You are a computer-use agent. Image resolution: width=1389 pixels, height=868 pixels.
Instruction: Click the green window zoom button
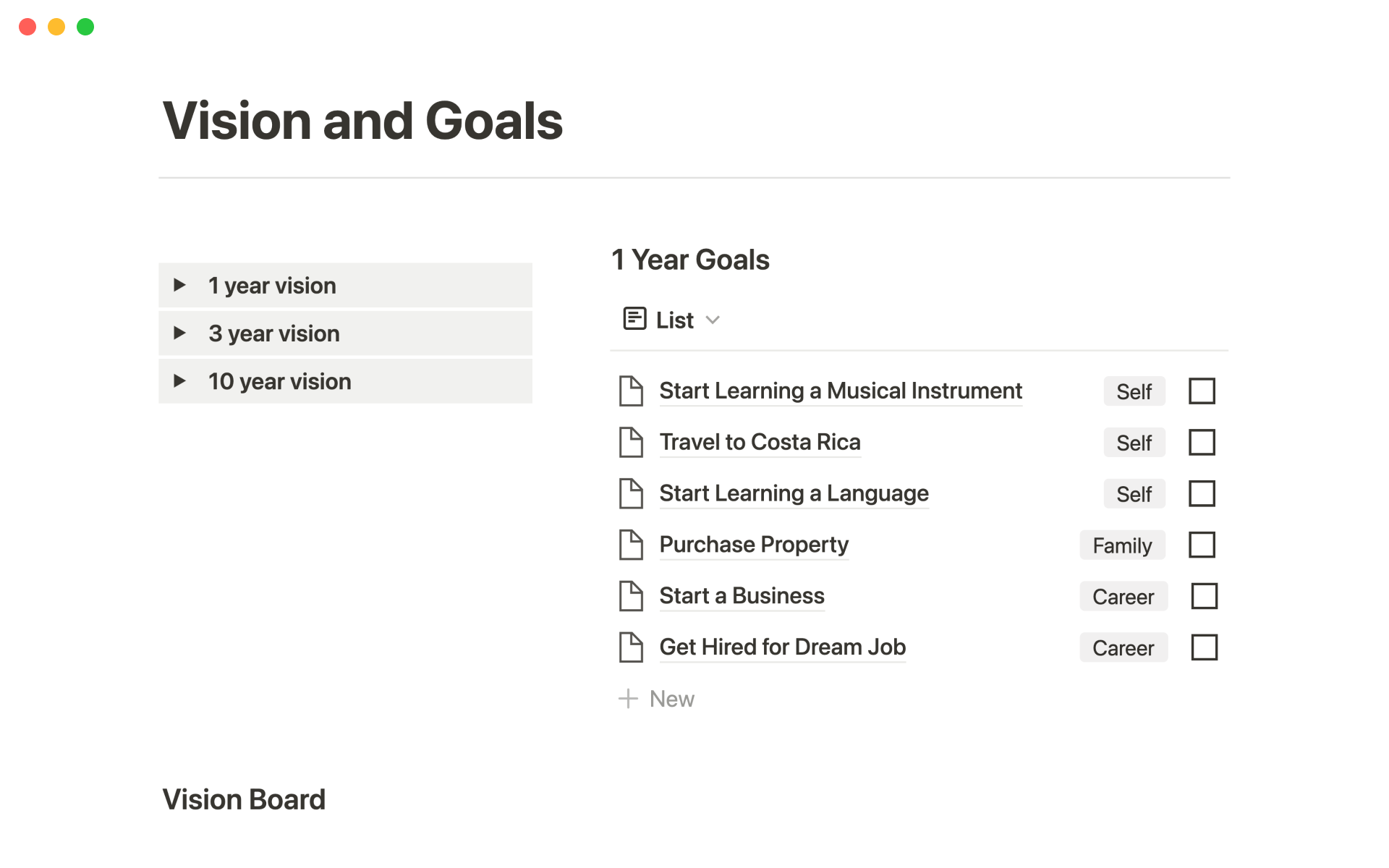pos(85,27)
